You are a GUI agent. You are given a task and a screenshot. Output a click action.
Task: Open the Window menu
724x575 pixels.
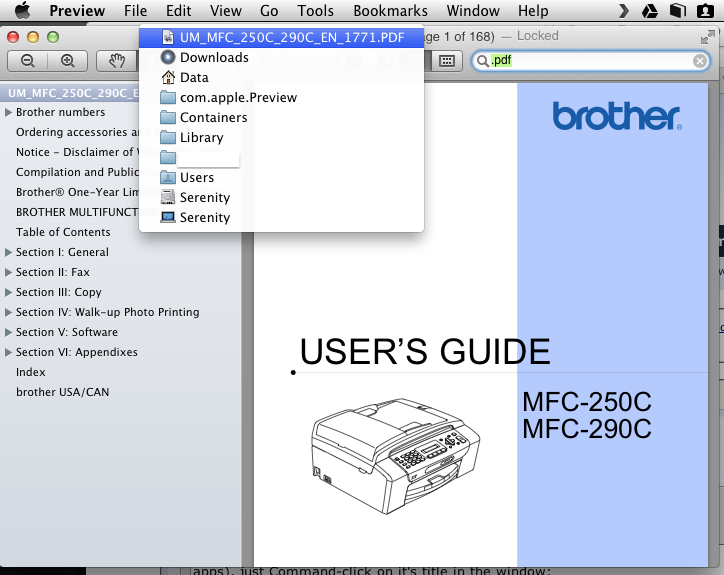click(x=473, y=11)
